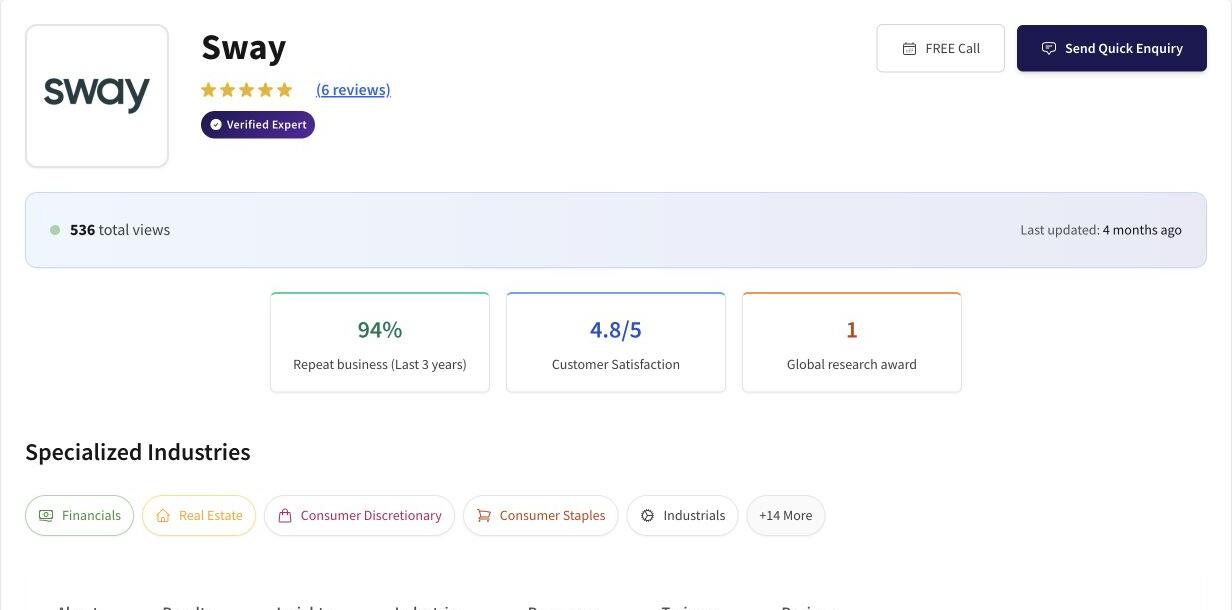Click the checkmark icon in Verified Expert badge

(216, 125)
